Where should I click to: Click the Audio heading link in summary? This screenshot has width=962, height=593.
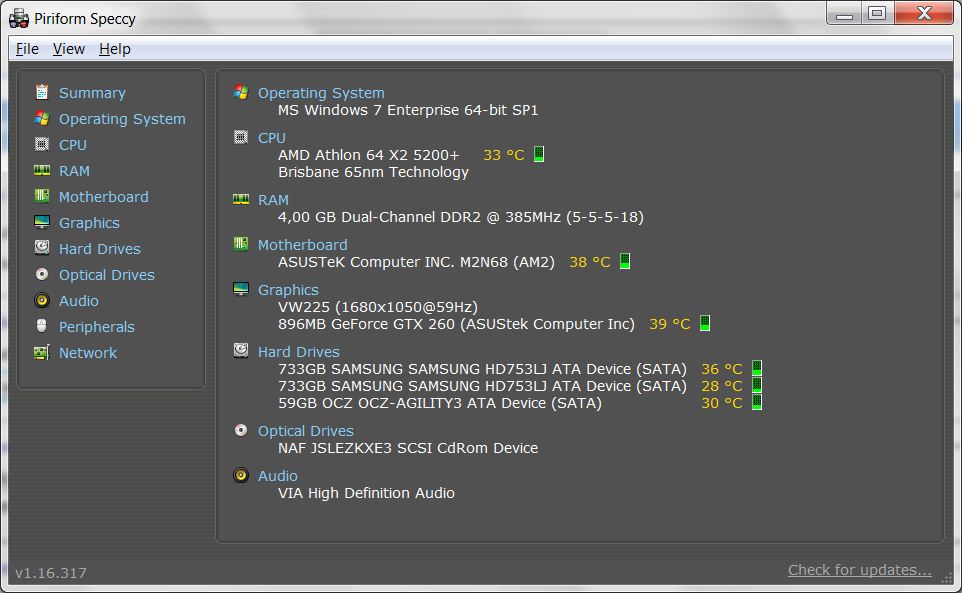277,476
